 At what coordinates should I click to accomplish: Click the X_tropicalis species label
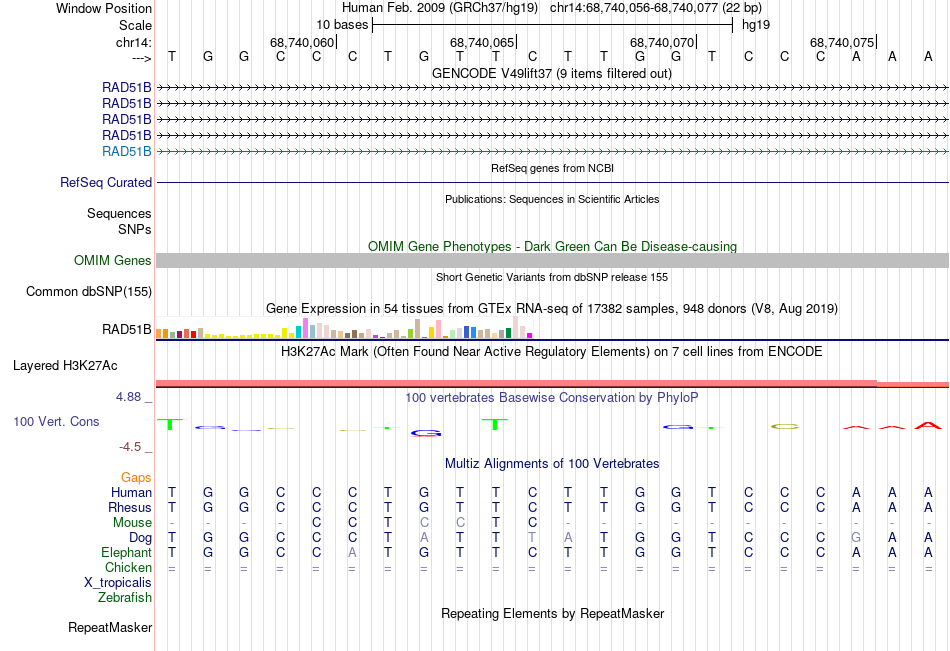tap(118, 583)
